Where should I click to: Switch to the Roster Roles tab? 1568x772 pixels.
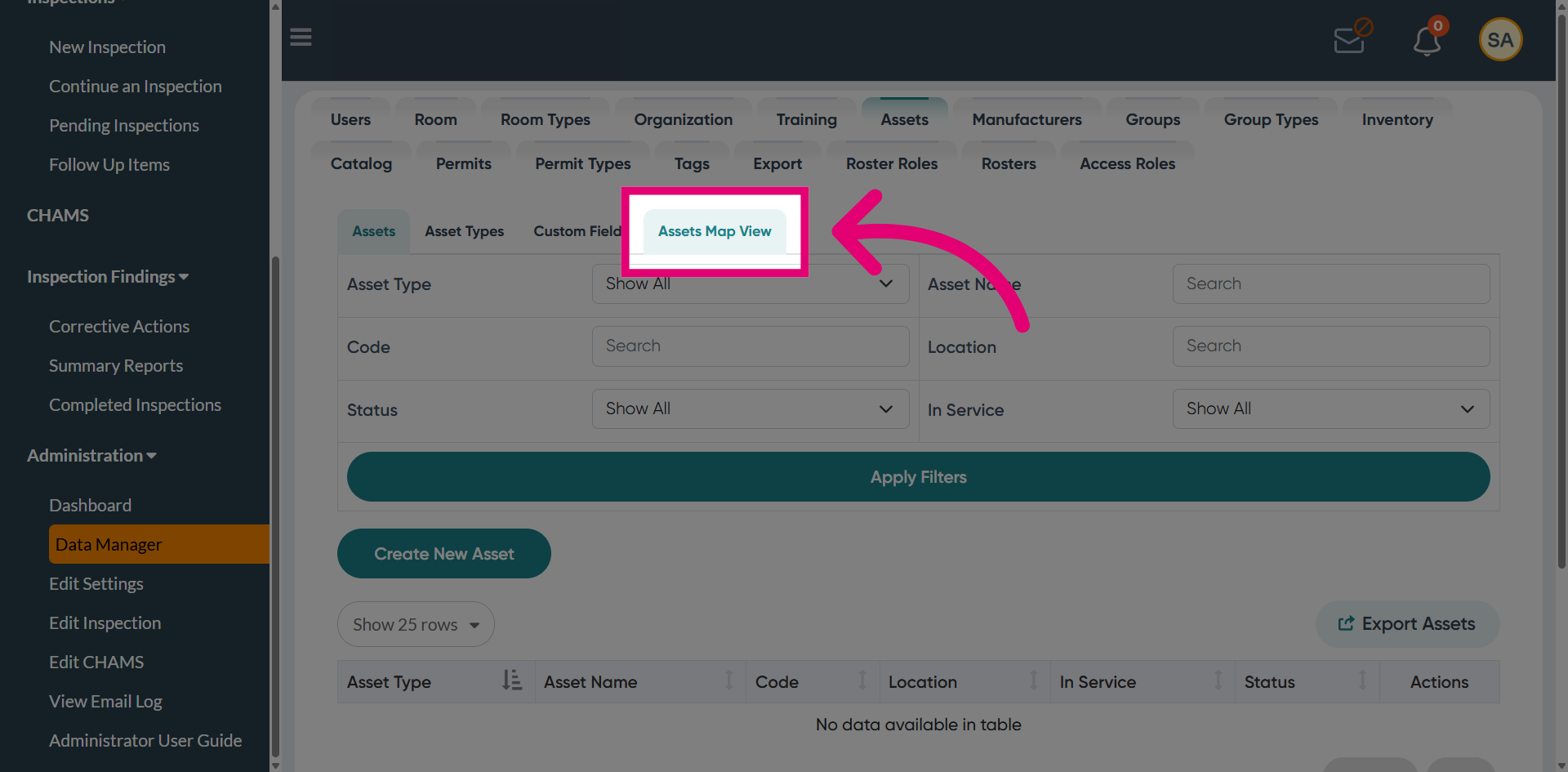(x=891, y=163)
